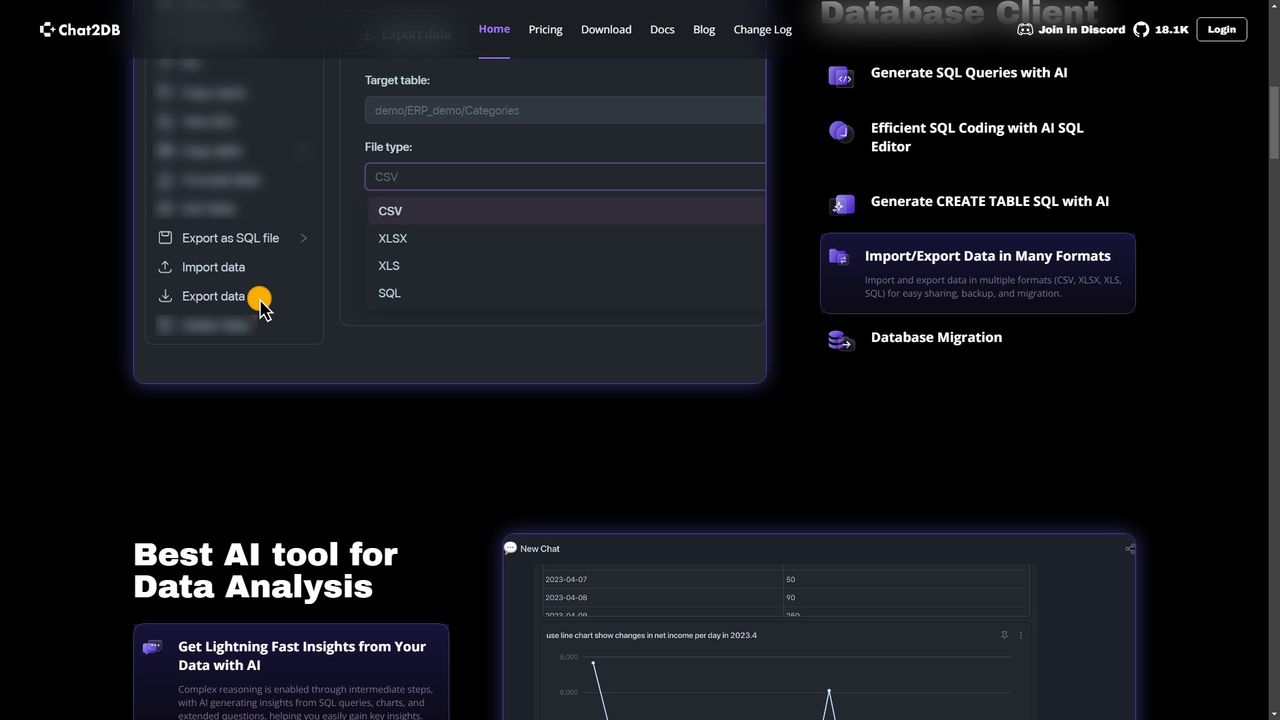The width and height of the screenshot is (1280, 720).
Task: Open the Change Log page
Action: (x=762, y=29)
